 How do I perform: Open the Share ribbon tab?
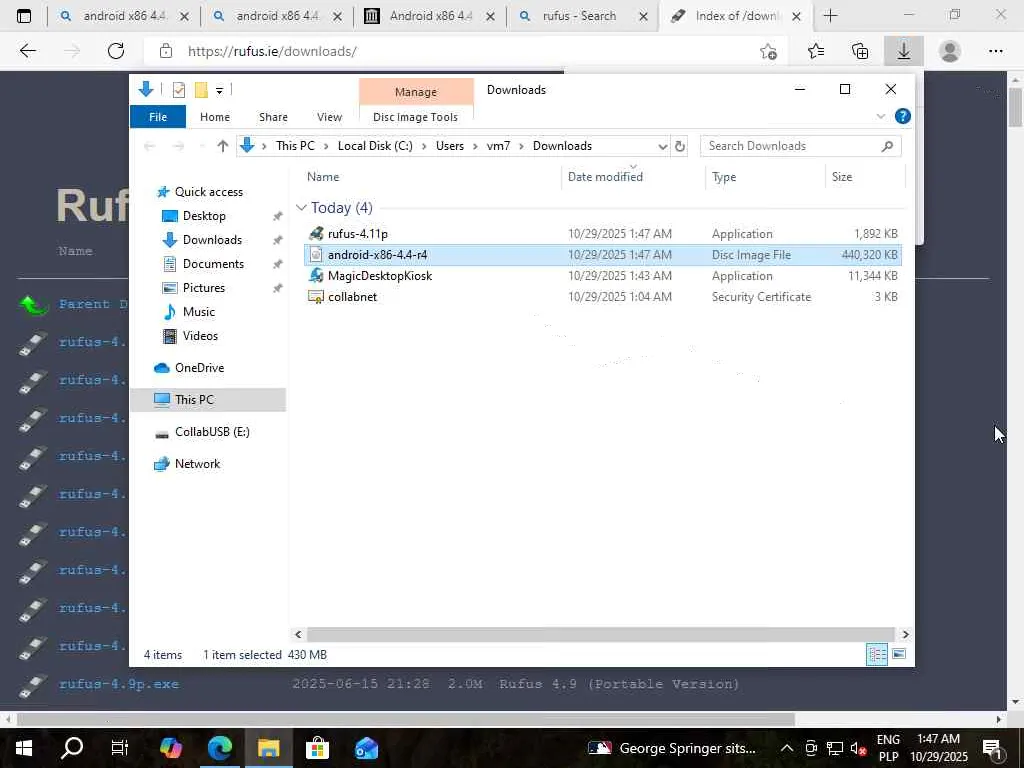[273, 117]
